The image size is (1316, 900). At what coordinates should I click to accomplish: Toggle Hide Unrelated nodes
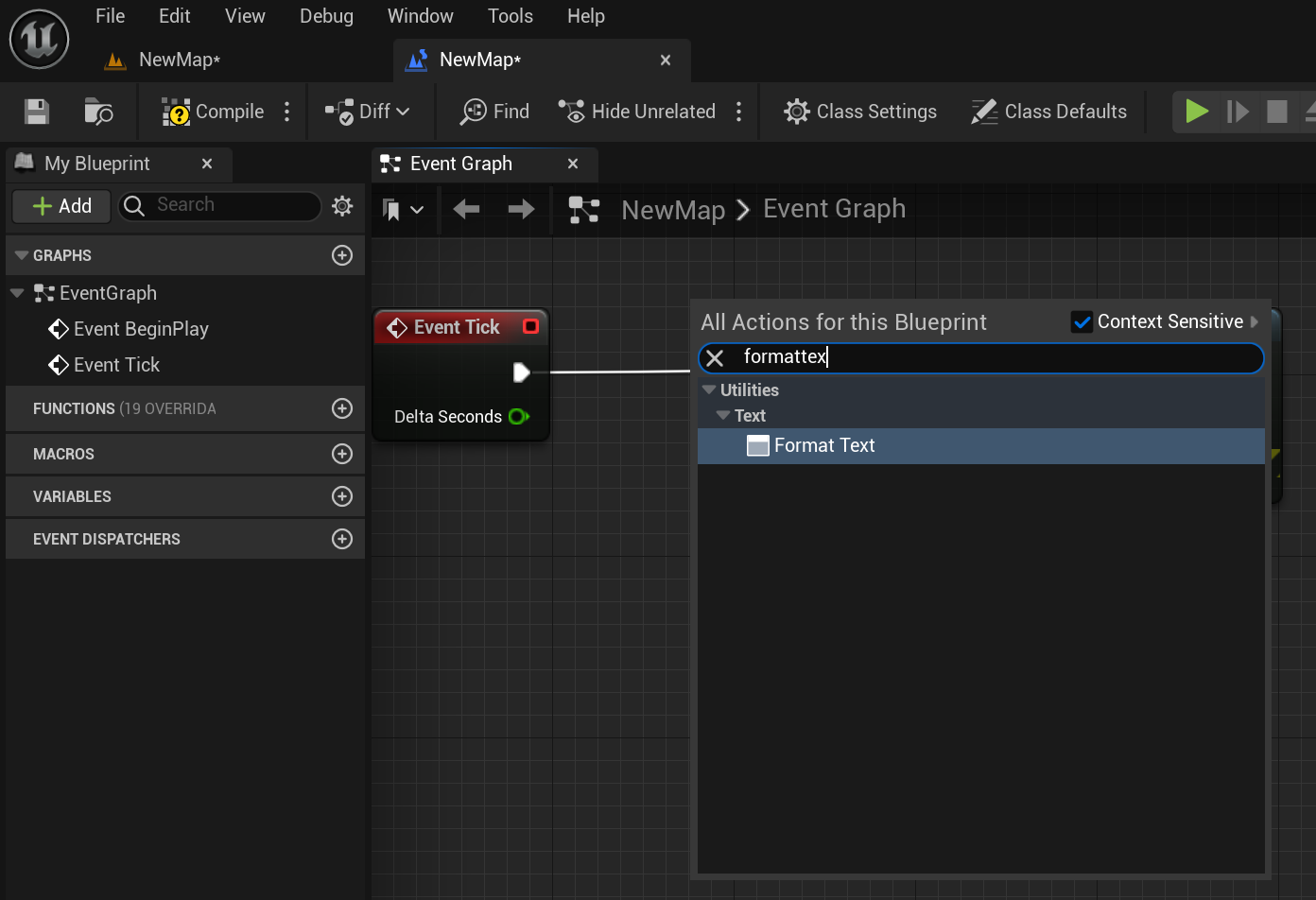[x=636, y=112]
